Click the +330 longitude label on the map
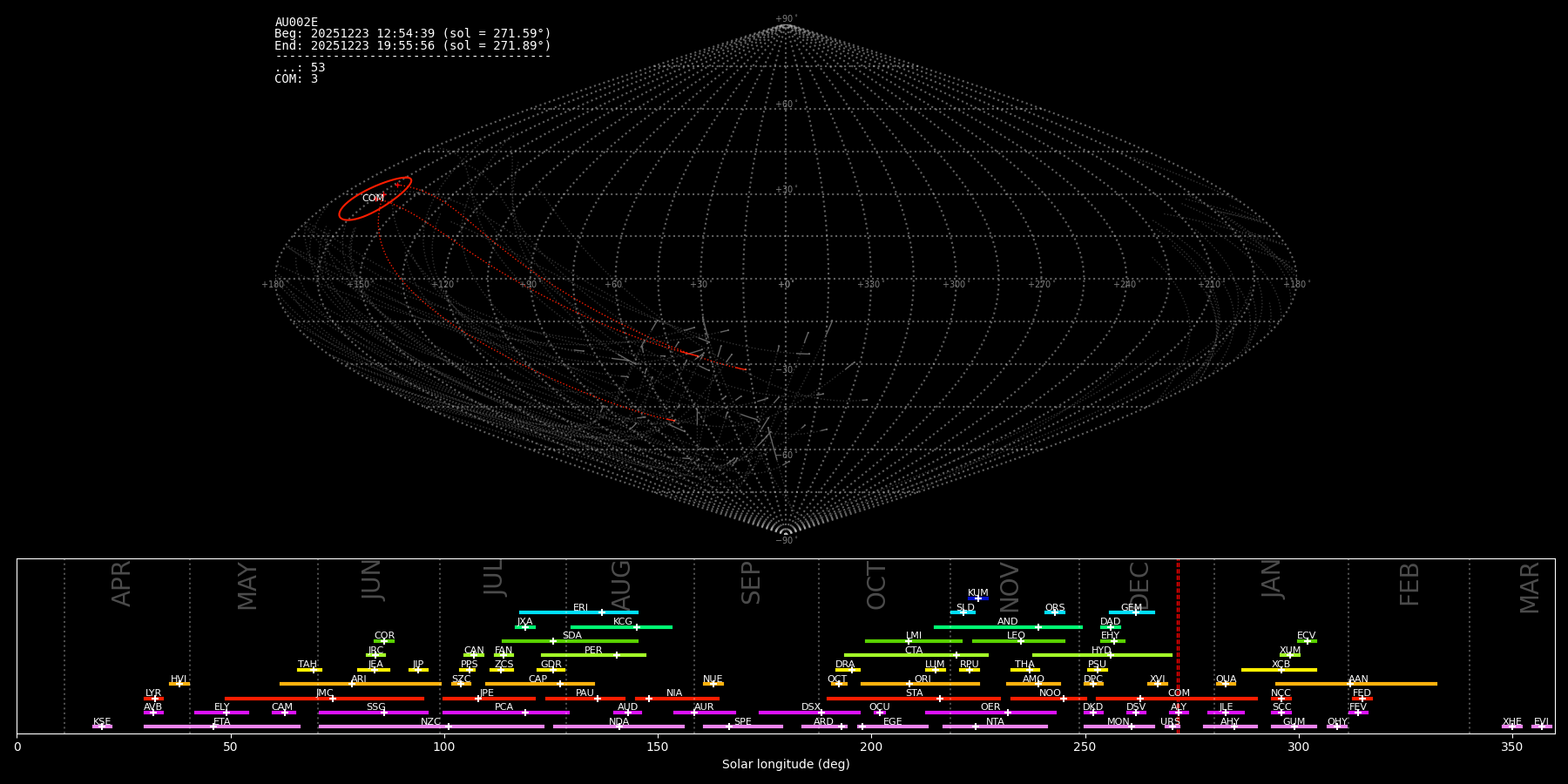 tap(868, 284)
